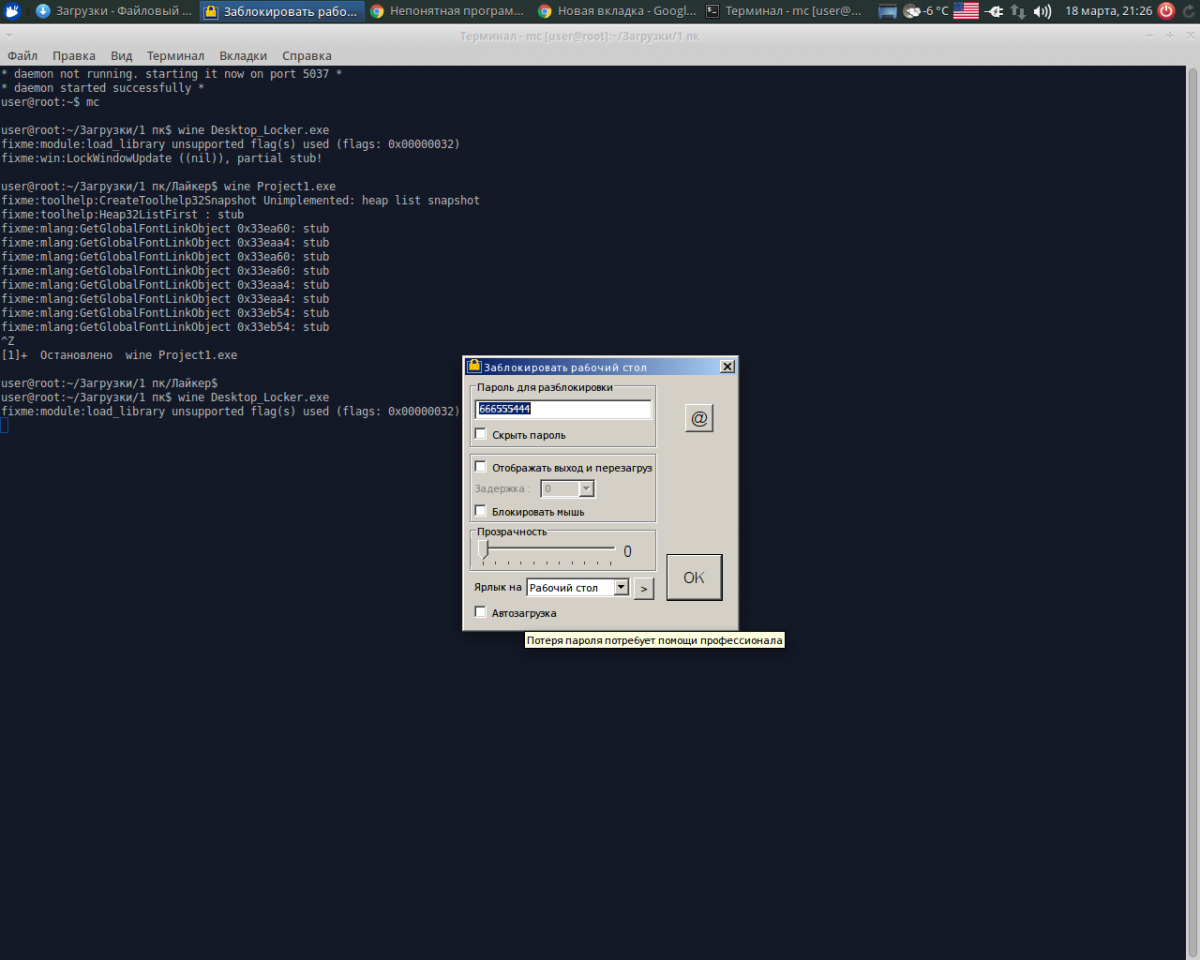Screen dimensions: 1200x960
Task: Enable the "Скрыть пароль" checkbox
Action: click(481, 435)
